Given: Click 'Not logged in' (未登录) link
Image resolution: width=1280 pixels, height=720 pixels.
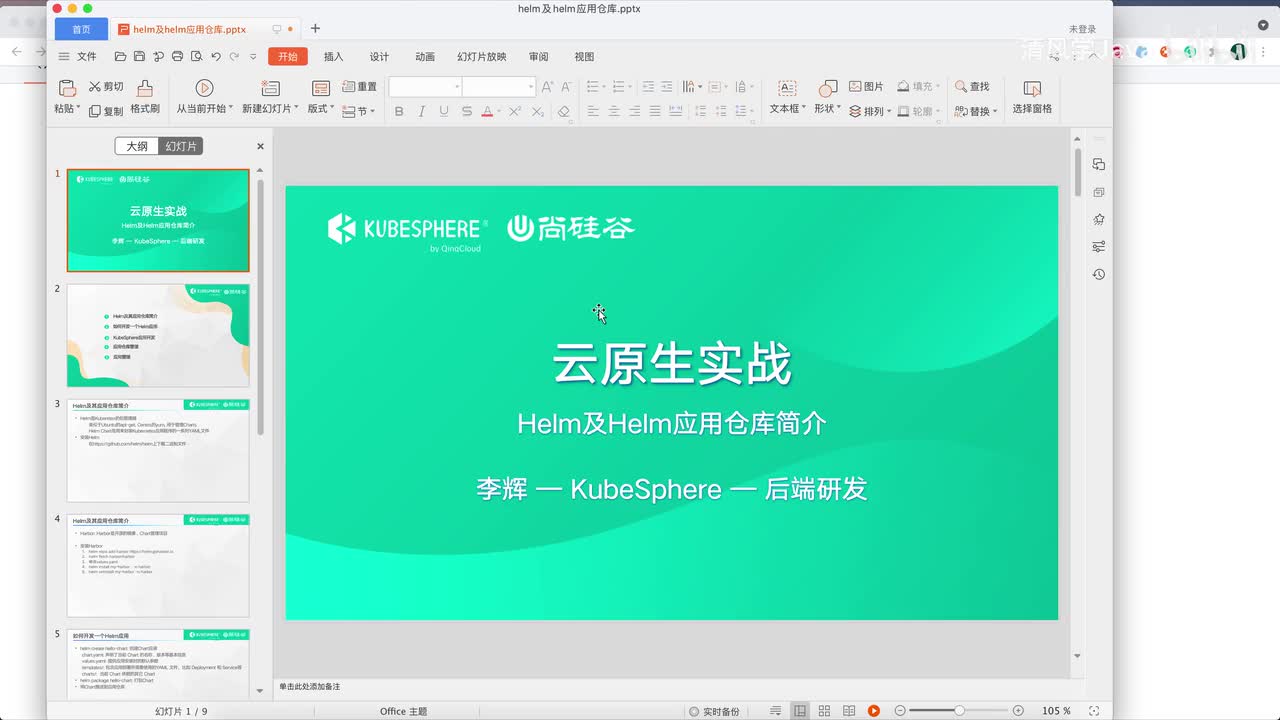Looking at the screenshot, I should pyautogui.click(x=1083, y=29).
